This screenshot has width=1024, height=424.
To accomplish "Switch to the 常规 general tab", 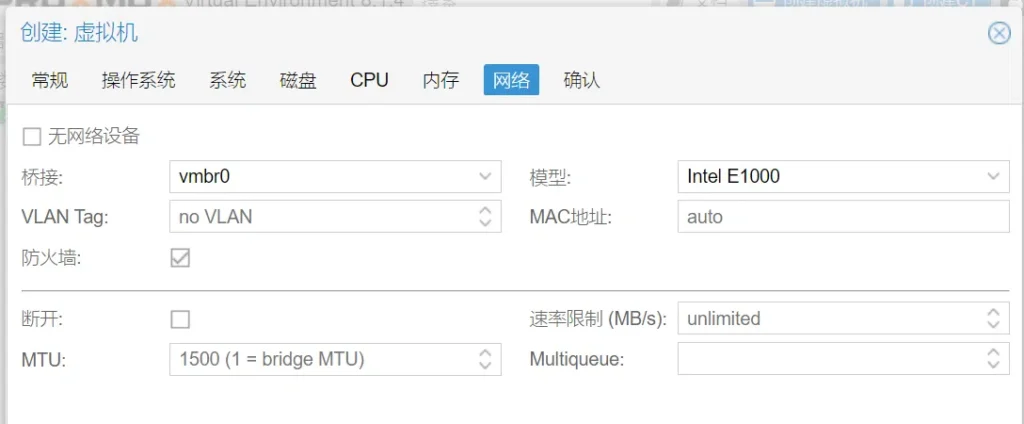I will point(50,80).
